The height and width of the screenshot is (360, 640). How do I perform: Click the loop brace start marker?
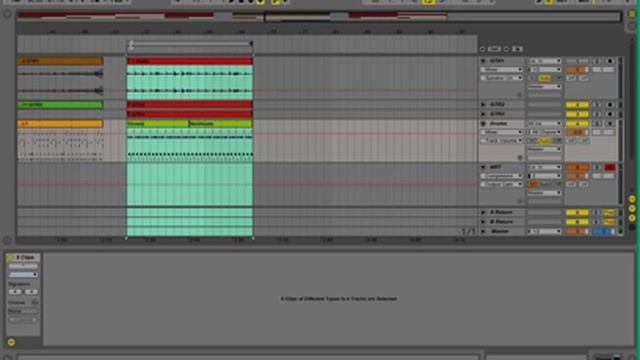point(131,43)
